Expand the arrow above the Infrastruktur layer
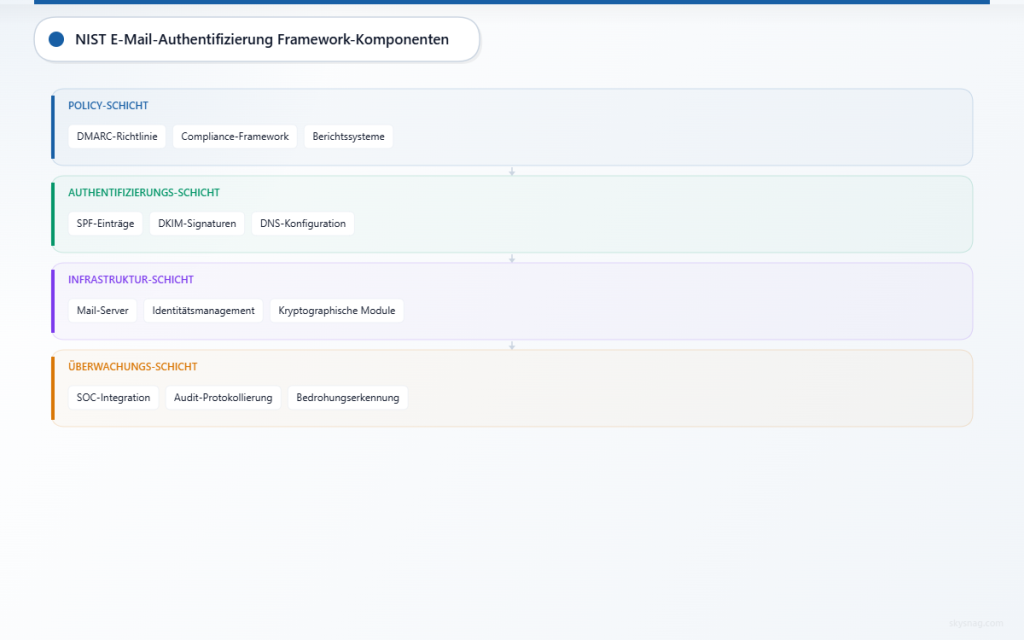This screenshot has width=1024, height=640. 512,257
